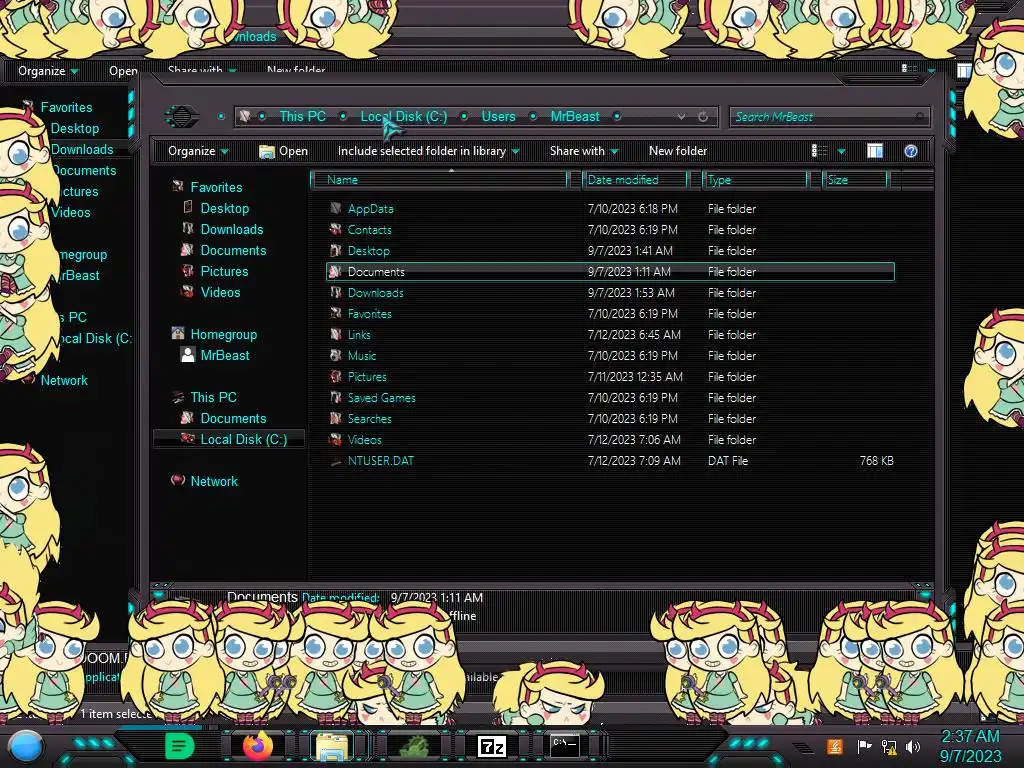1024x768 pixels.
Task: Select Network in the back window sidebar
Action: coord(64,380)
